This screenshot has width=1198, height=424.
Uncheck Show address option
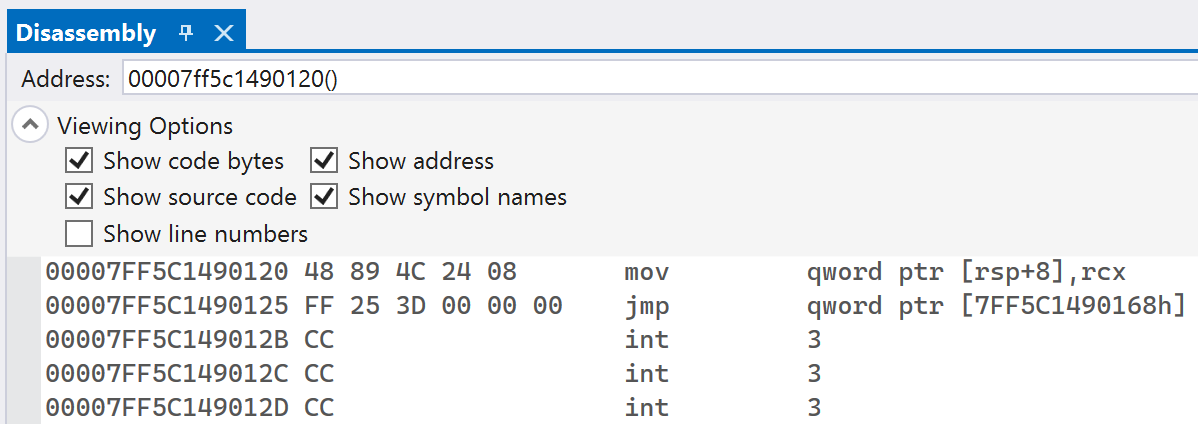click(x=324, y=161)
